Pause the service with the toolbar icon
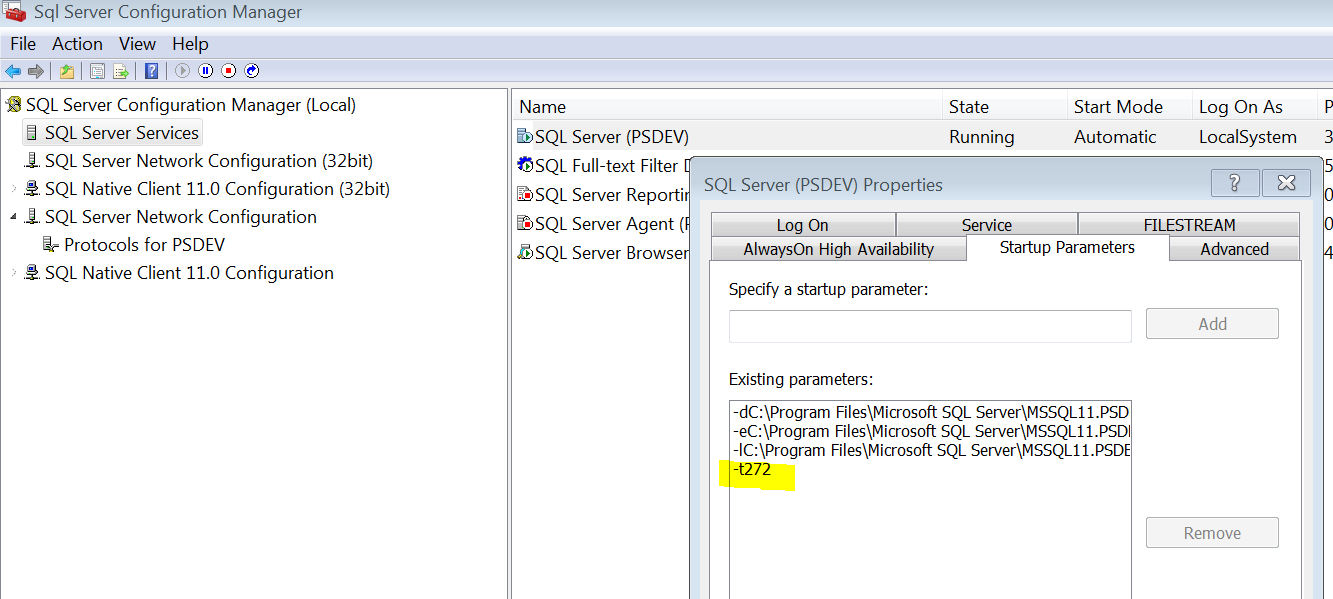This screenshot has height=599, width=1333. pos(205,71)
